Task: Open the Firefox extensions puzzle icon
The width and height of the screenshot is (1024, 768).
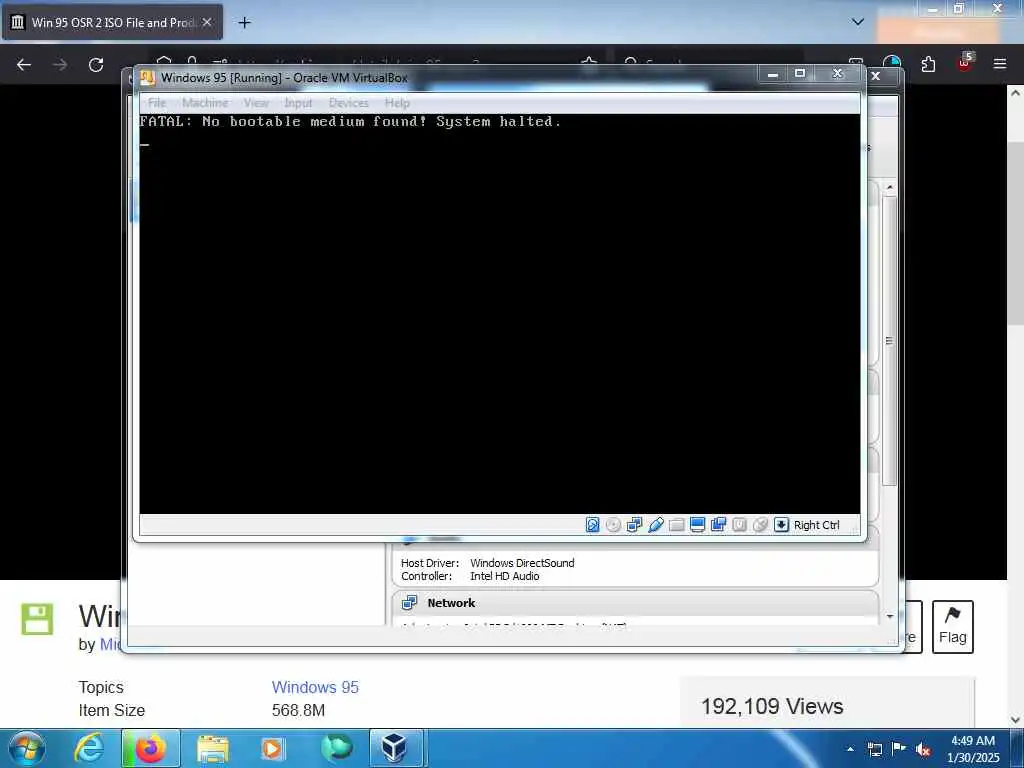Action: [x=928, y=64]
